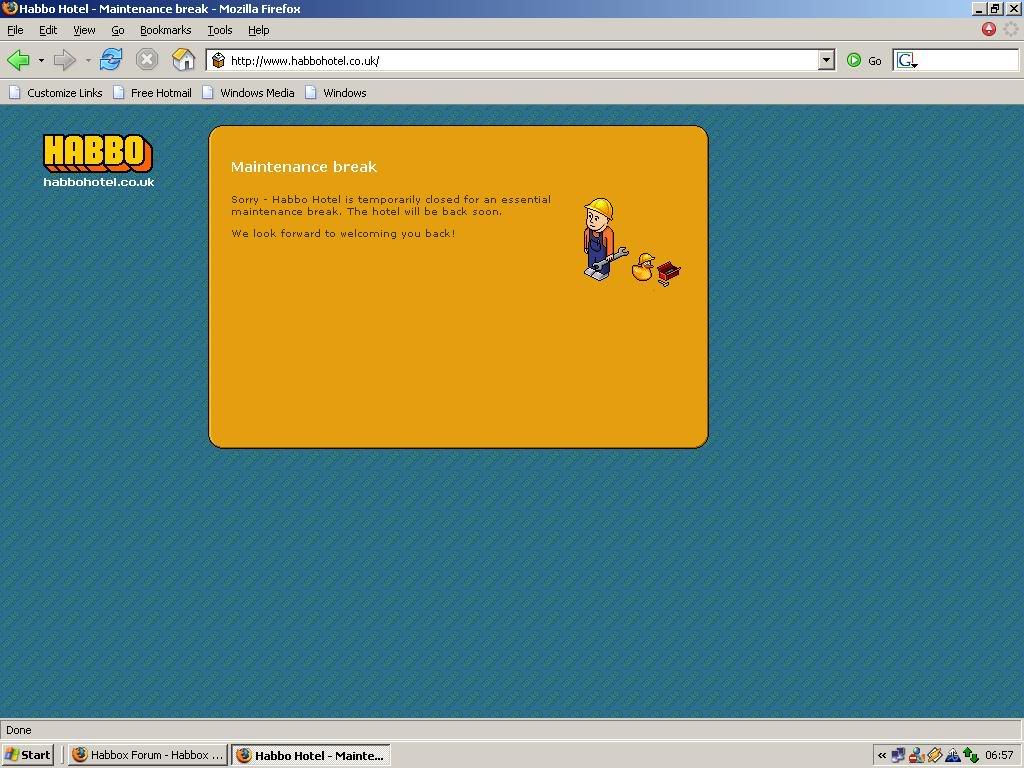The image size is (1024, 768).
Task: Expand the address bar history dropdown
Action: tap(826, 61)
